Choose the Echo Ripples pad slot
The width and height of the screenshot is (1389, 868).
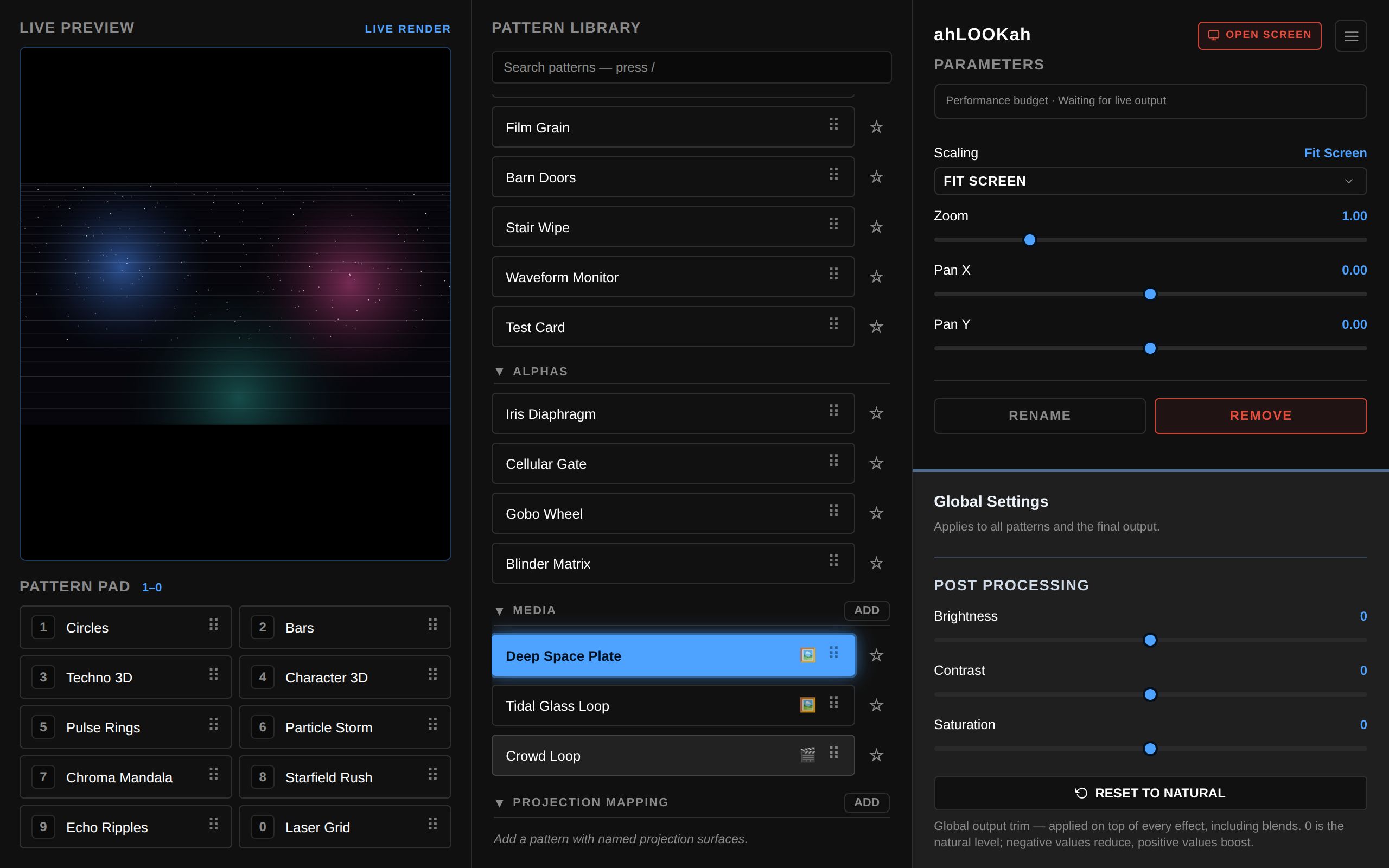point(126,827)
